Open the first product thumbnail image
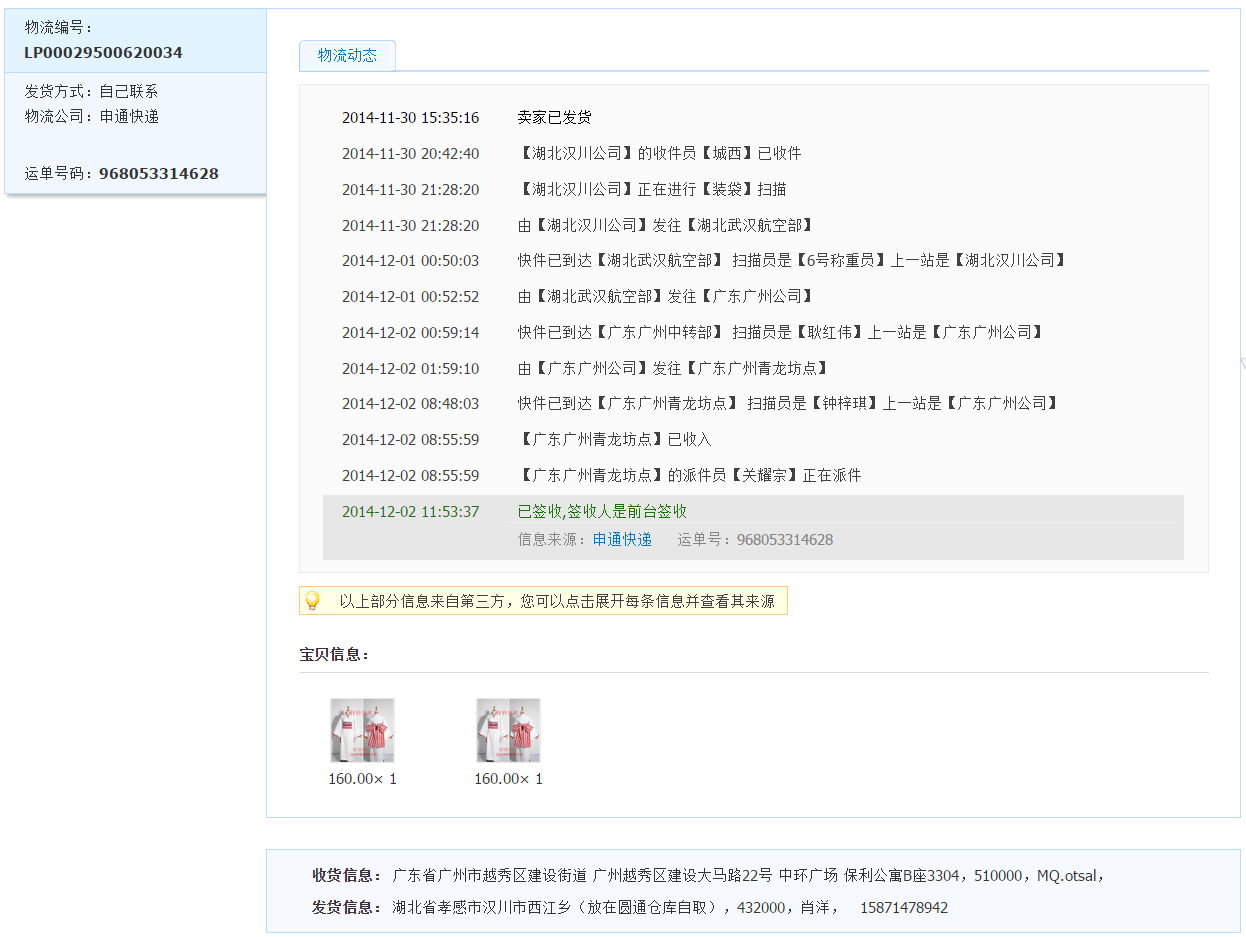The height and width of the screenshot is (937, 1246). [x=362, y=730]
